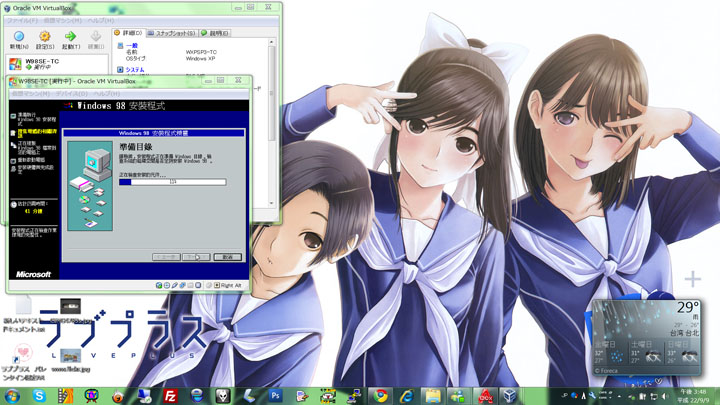Switch to the Details (詳細) tab

pyautogui.click(x=129, y=33)
